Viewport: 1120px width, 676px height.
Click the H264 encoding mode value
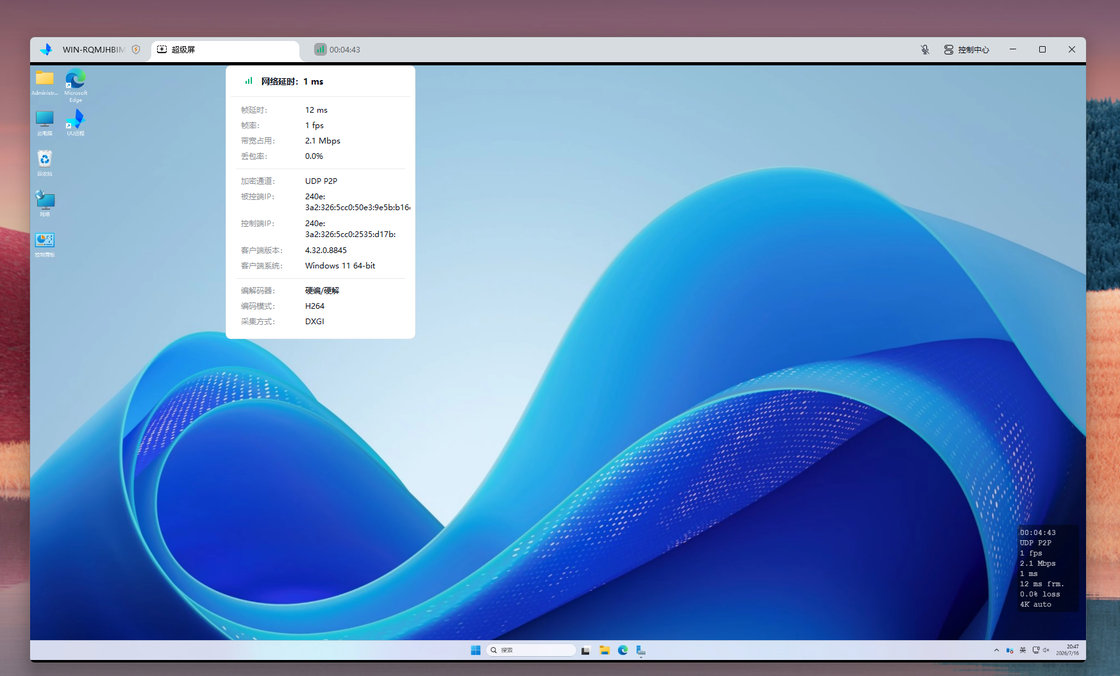coord(314,306)
